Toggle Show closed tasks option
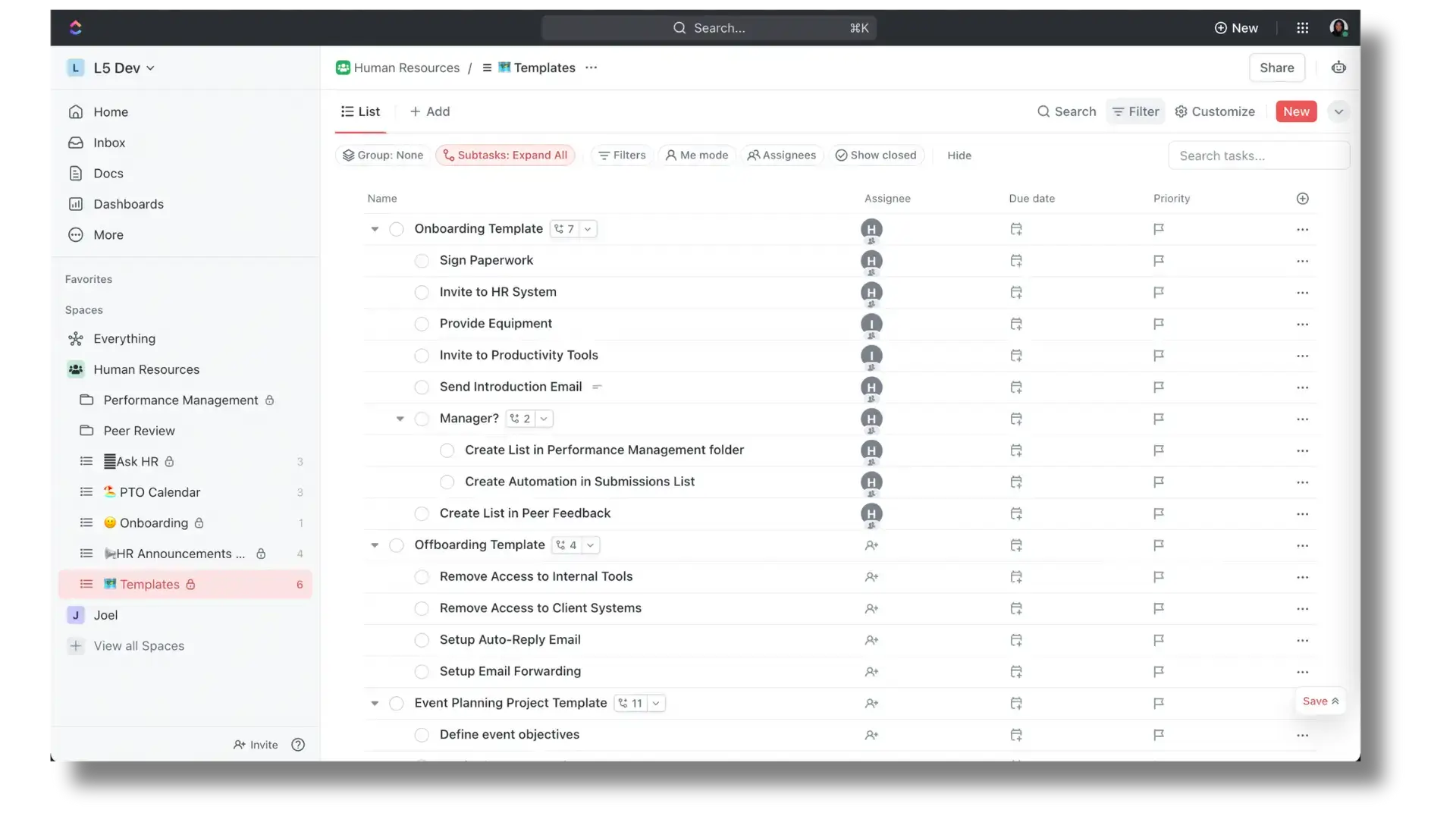1456x819 pixels. click(876, 155)
